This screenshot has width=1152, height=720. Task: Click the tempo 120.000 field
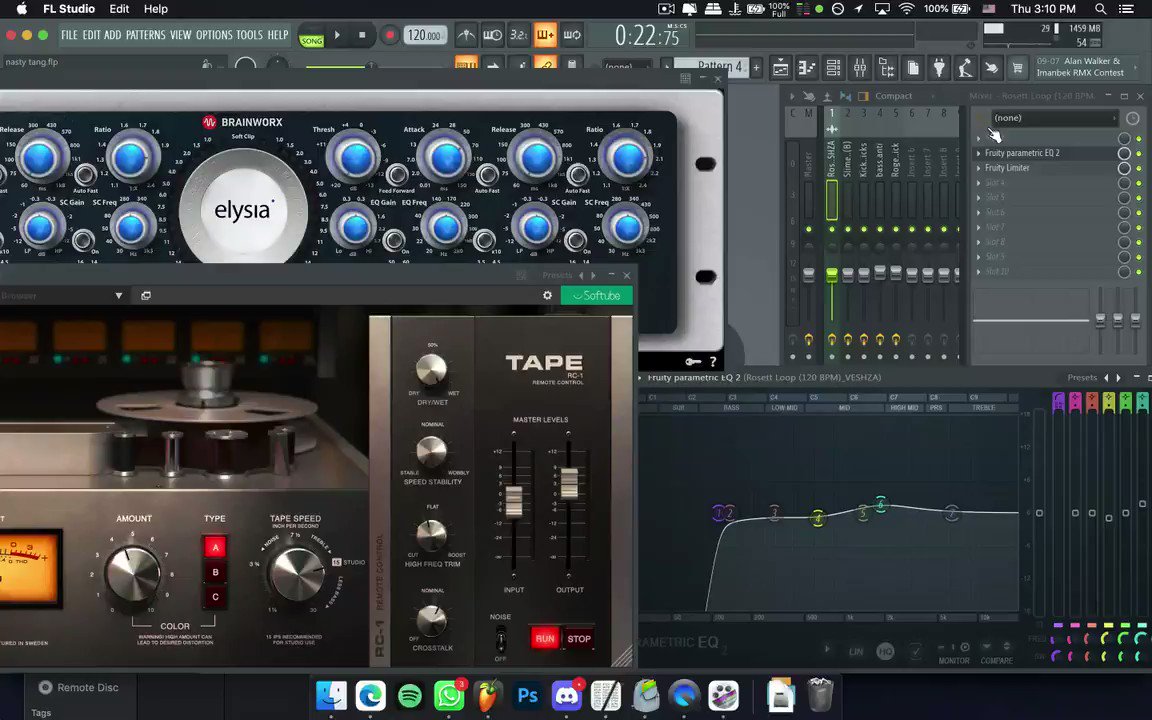[x=425, y=35]
